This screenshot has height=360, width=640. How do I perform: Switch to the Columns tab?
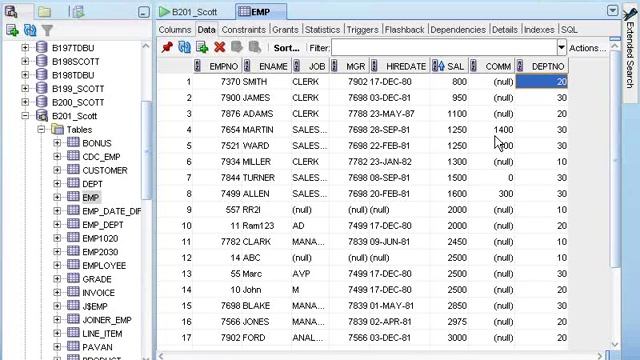(x=175, y=29)
